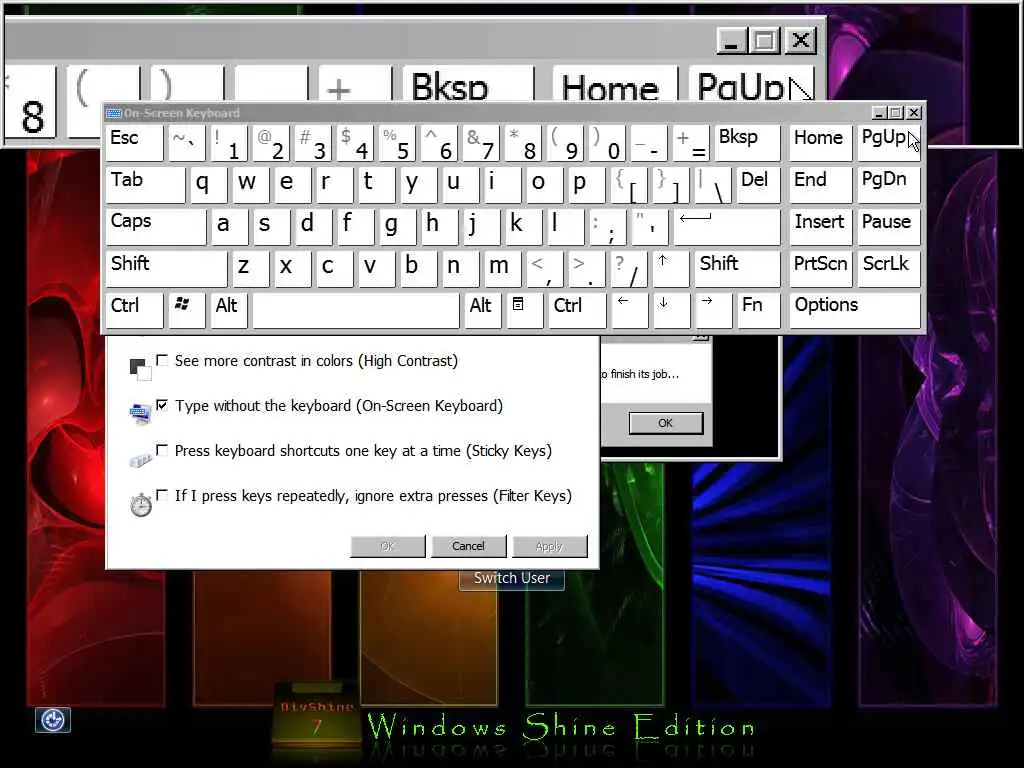The width and height of the screenshot is (1024, 768).
Task: Click the left Ctrl key
Action: (134, 310)
